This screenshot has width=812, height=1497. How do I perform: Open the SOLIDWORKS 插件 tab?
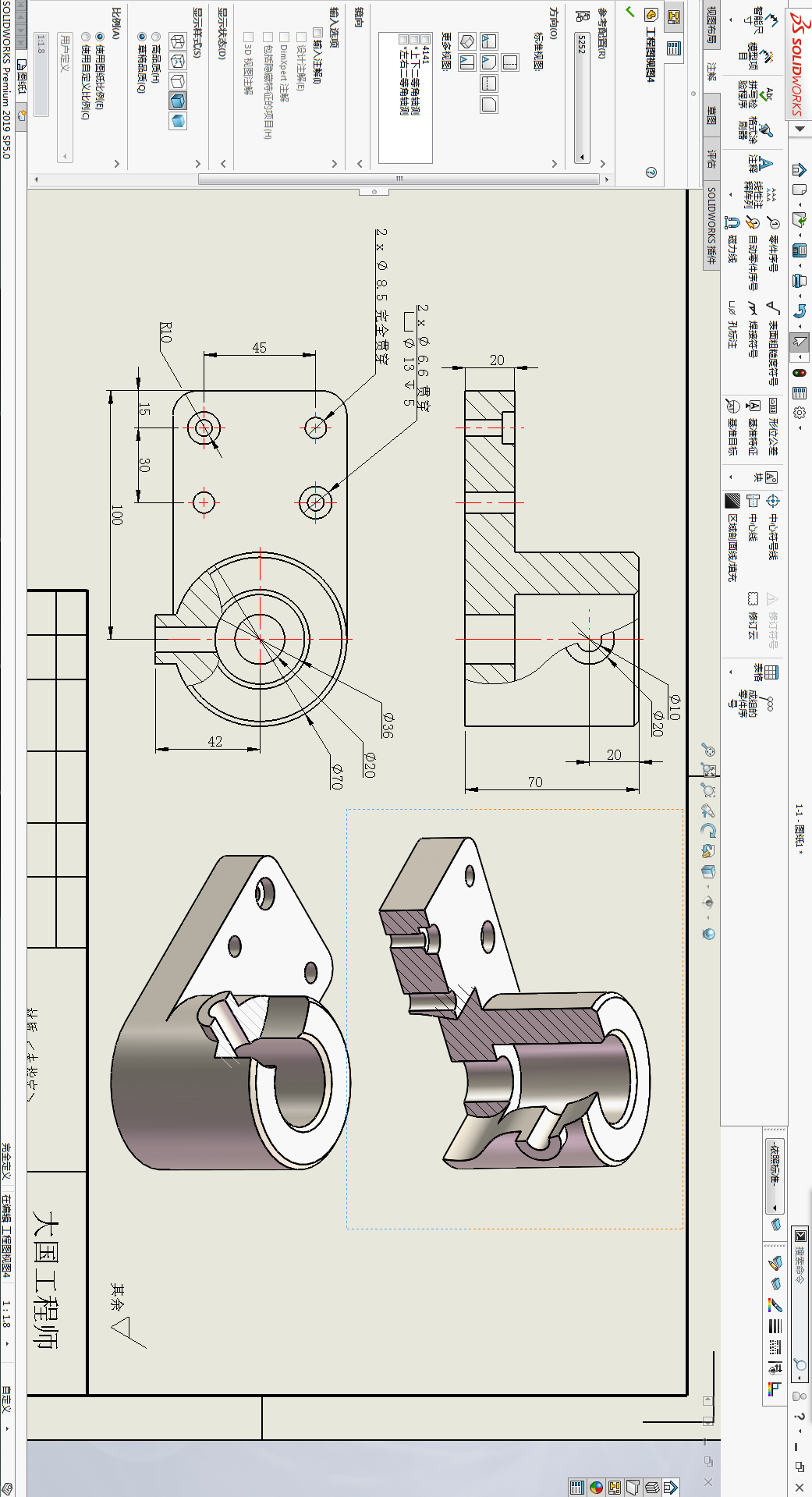711,225
